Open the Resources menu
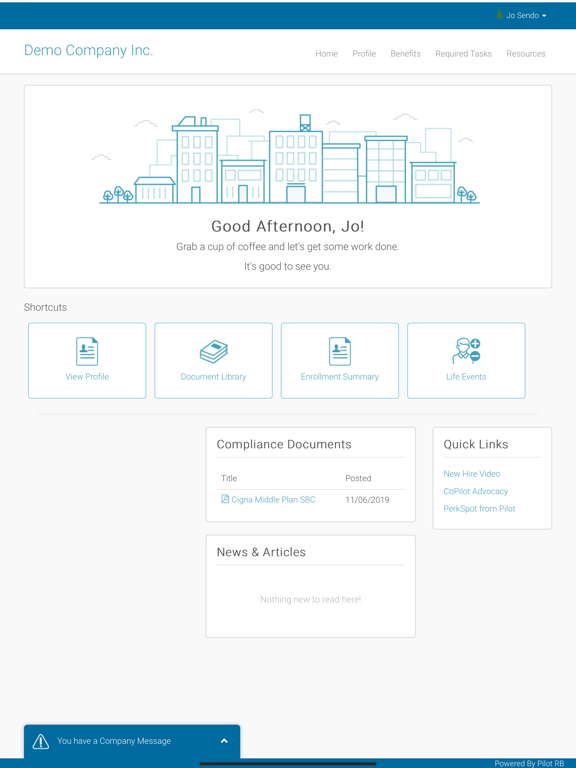This screenshot has height=768, width=576. pos(526,54)
